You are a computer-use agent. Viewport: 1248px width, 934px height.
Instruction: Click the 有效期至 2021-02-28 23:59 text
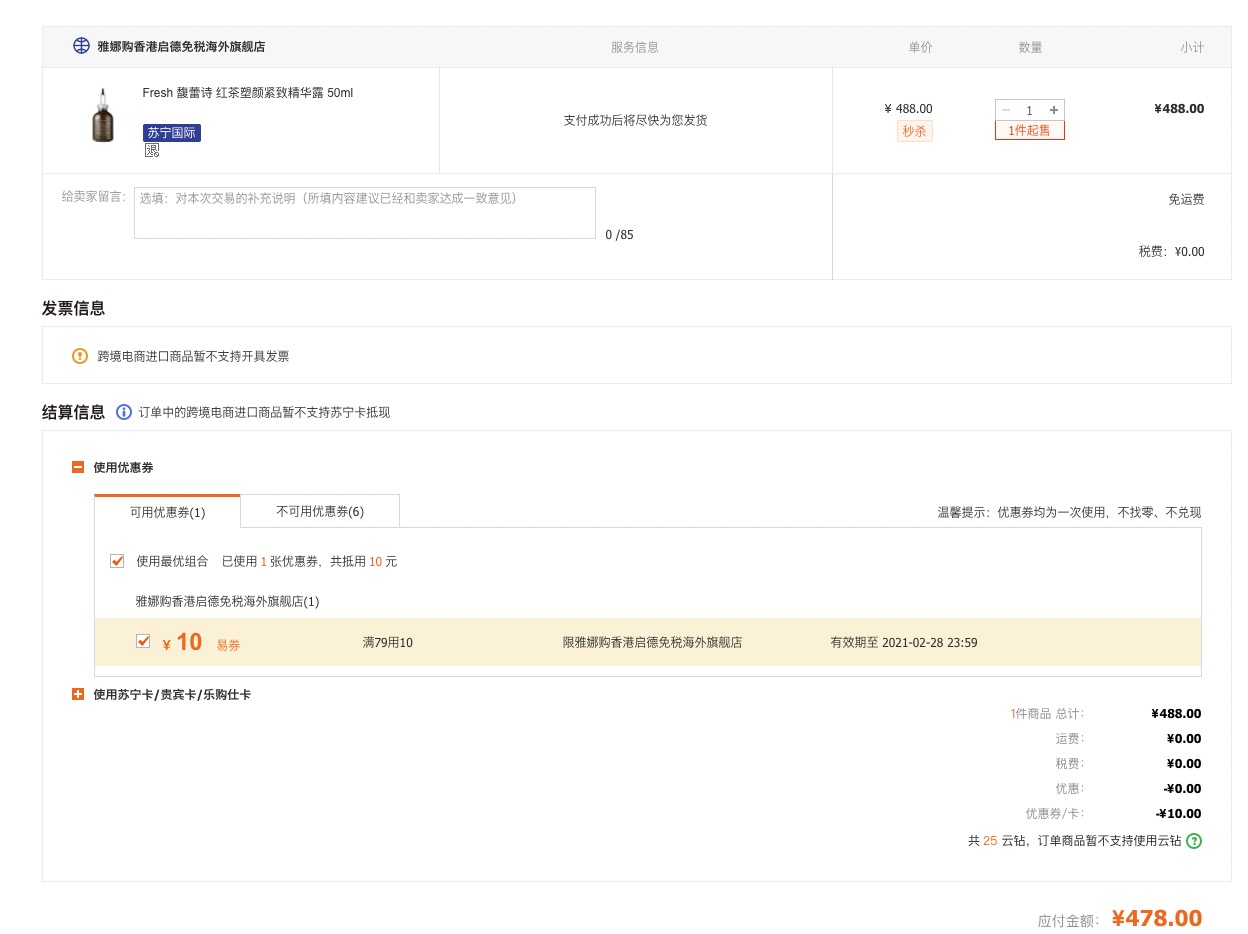[904, 643]
